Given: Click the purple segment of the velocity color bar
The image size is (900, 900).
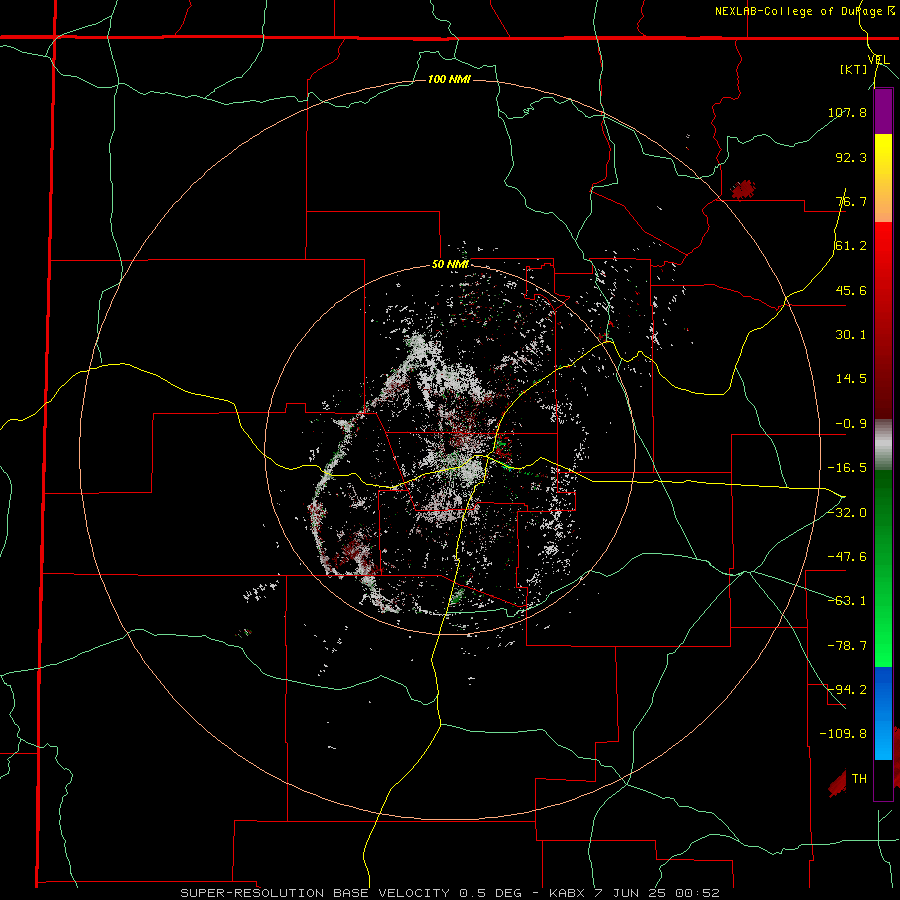Looking at the screenshot, I should [x=883, y=111].
